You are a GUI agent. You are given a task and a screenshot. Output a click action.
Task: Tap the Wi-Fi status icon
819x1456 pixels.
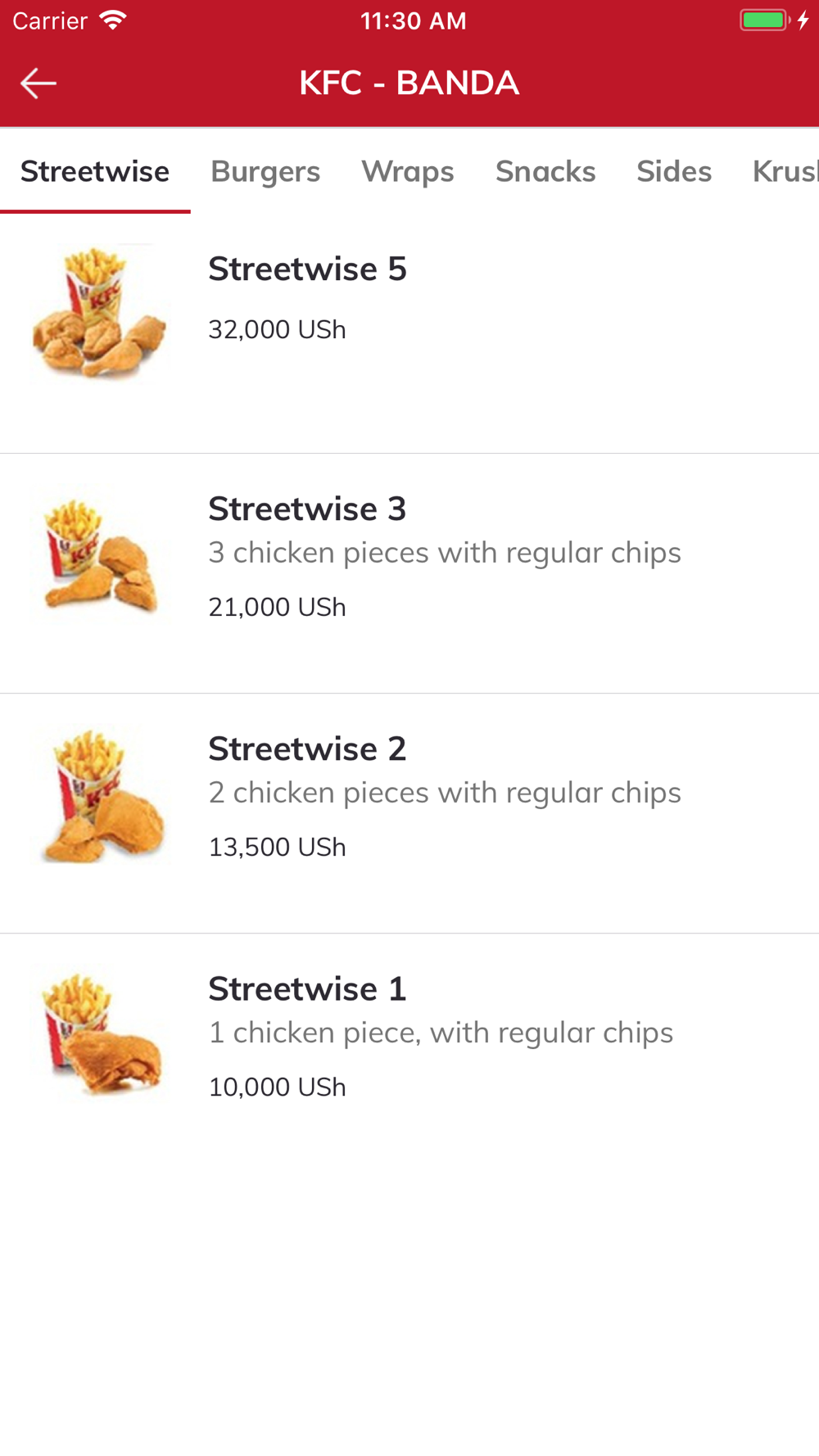tap(112, 20)
